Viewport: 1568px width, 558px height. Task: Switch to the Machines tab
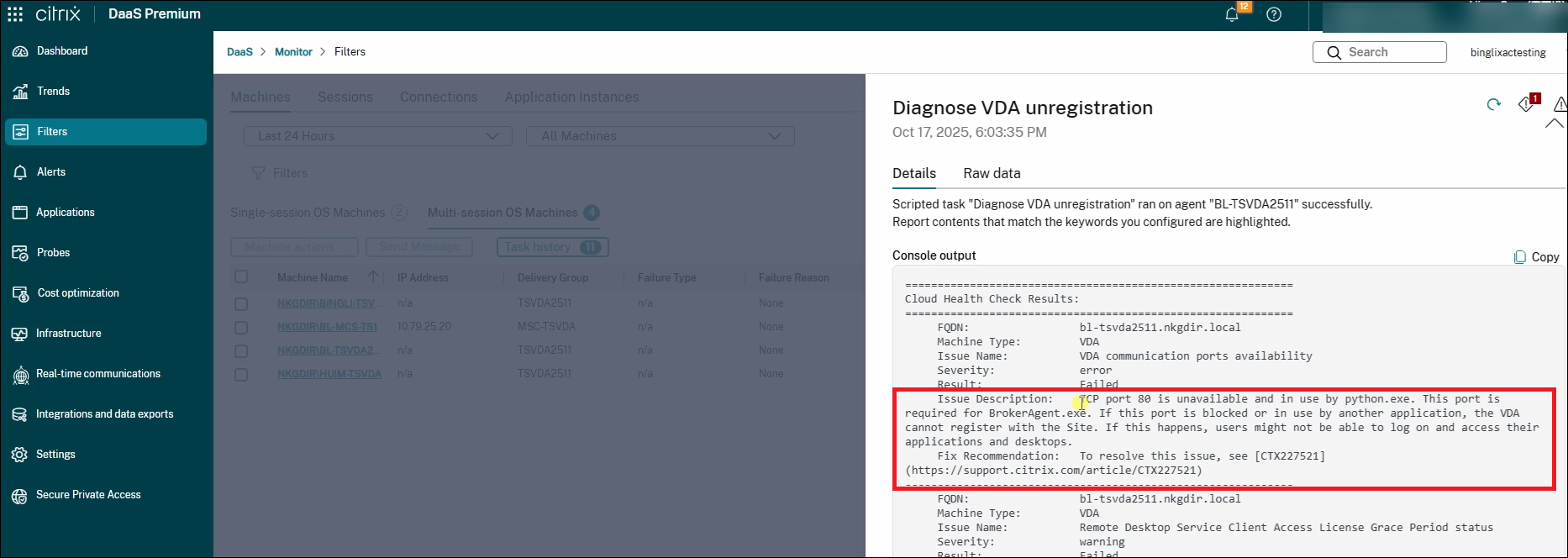click(260, 97)
